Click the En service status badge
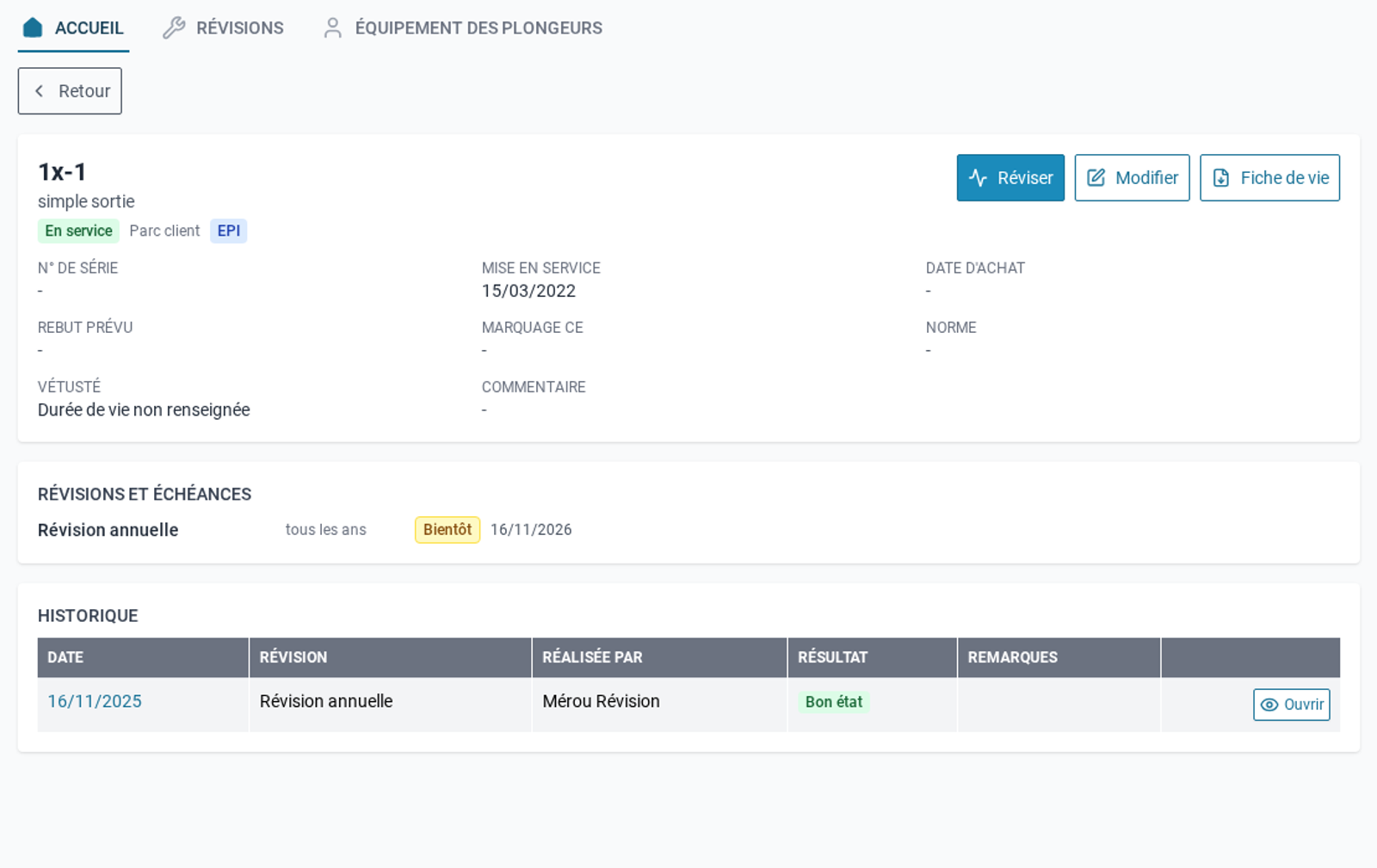 pyautogui.click(x=78, y=231)
